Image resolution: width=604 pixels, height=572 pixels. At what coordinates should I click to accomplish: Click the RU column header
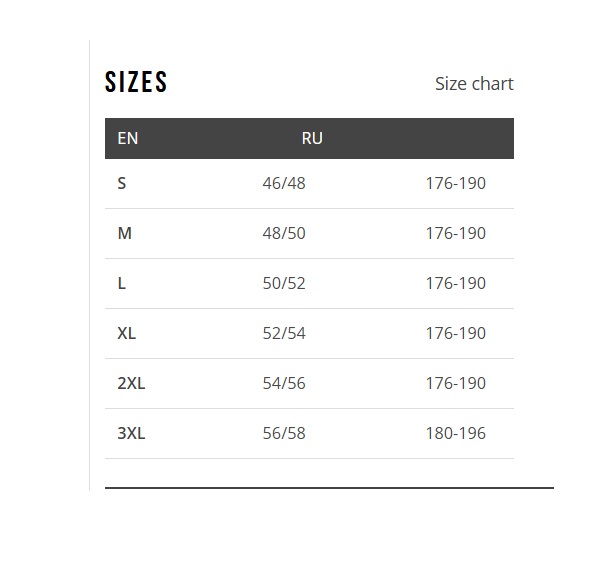tap(312, 138)
